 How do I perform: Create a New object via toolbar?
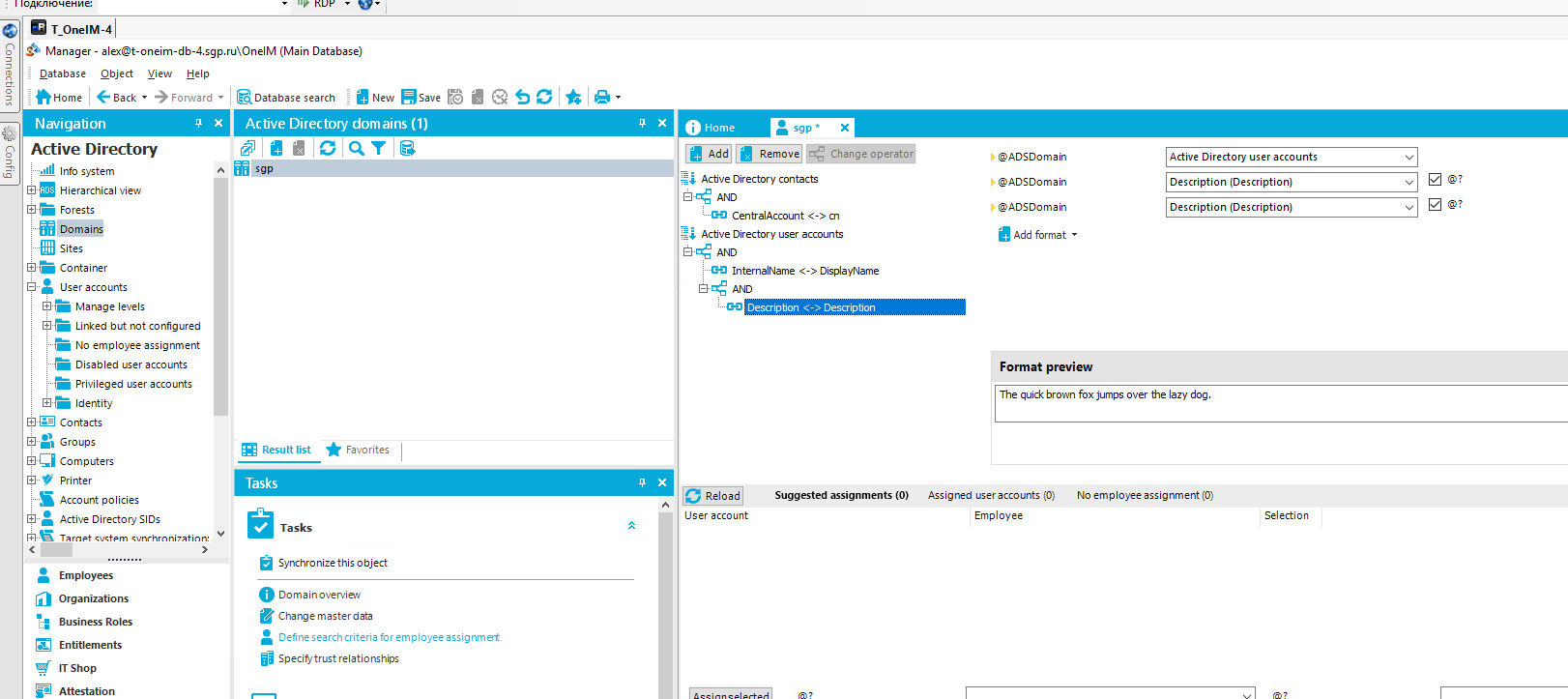375,98
